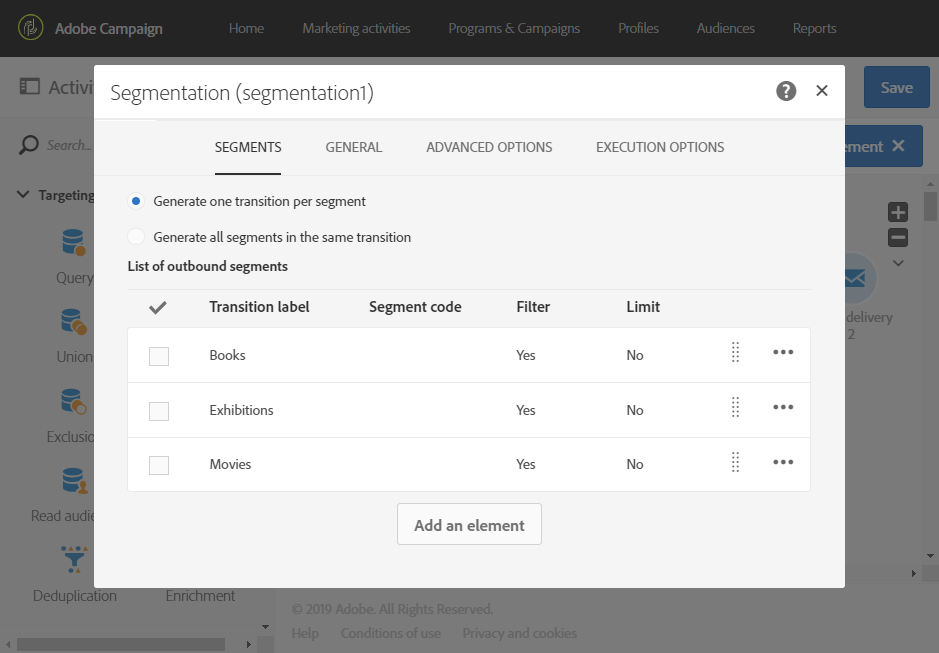Click drag handle of Books row
939x653 pixels.
click(735, 352)
